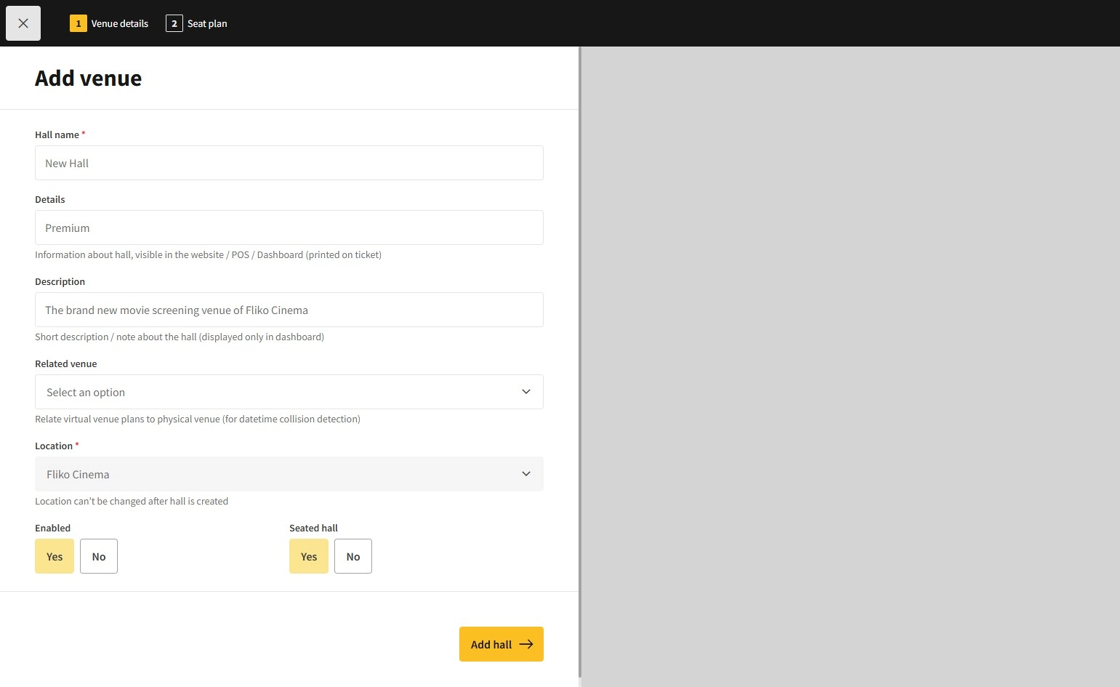The width and height of the screenshot is (1120, 687).
Task: Click into the Details text field
Action: 289,228
